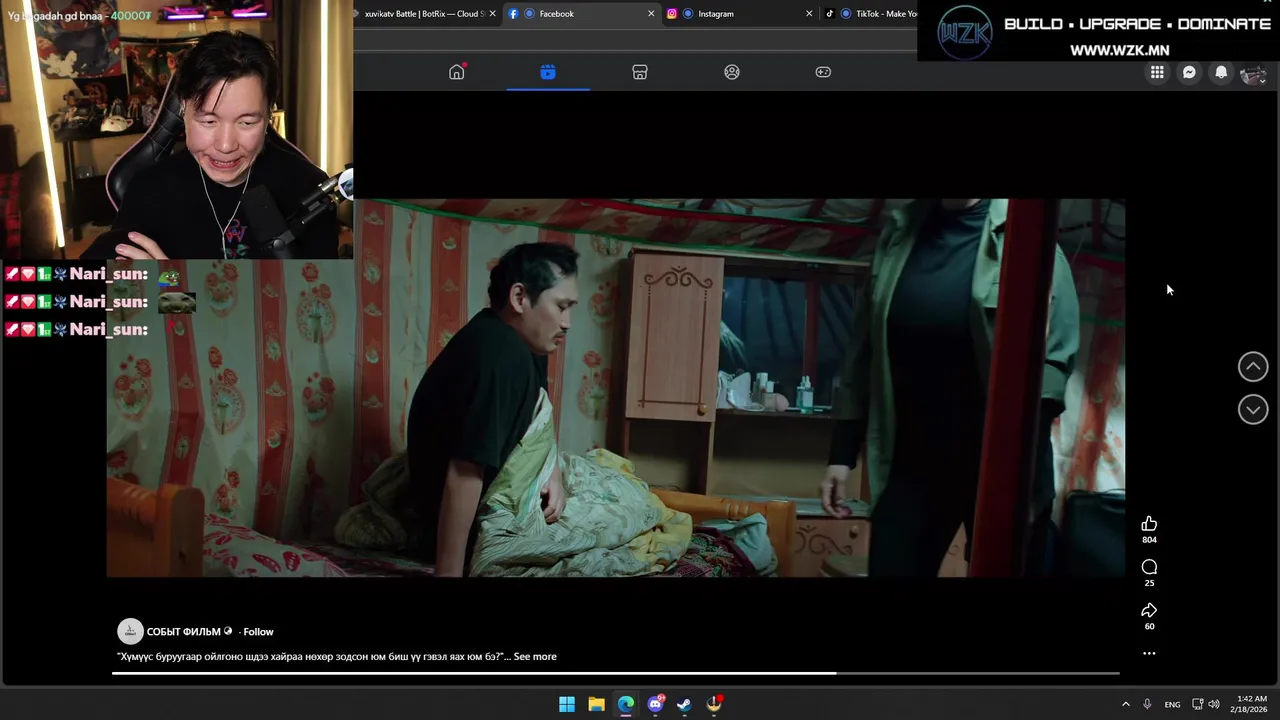Open the video's comments
The image size is (1280, 720).
point(1149,567)
